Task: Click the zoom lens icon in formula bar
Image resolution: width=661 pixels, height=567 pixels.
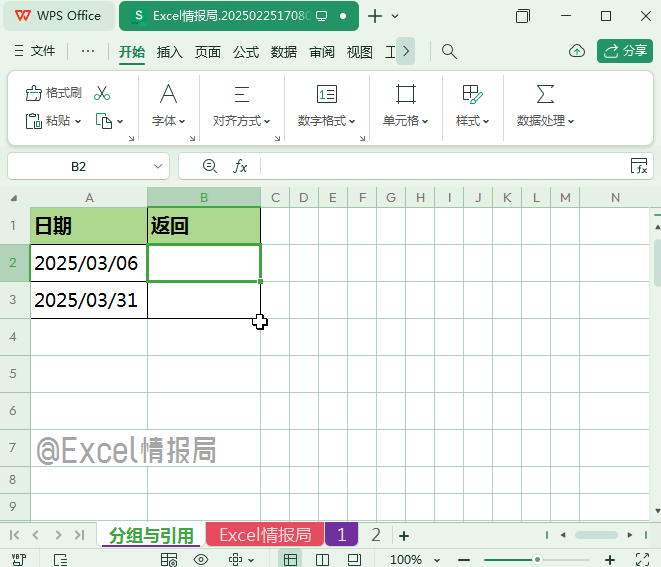Action: pyautogui.click(x=210, y=166)
